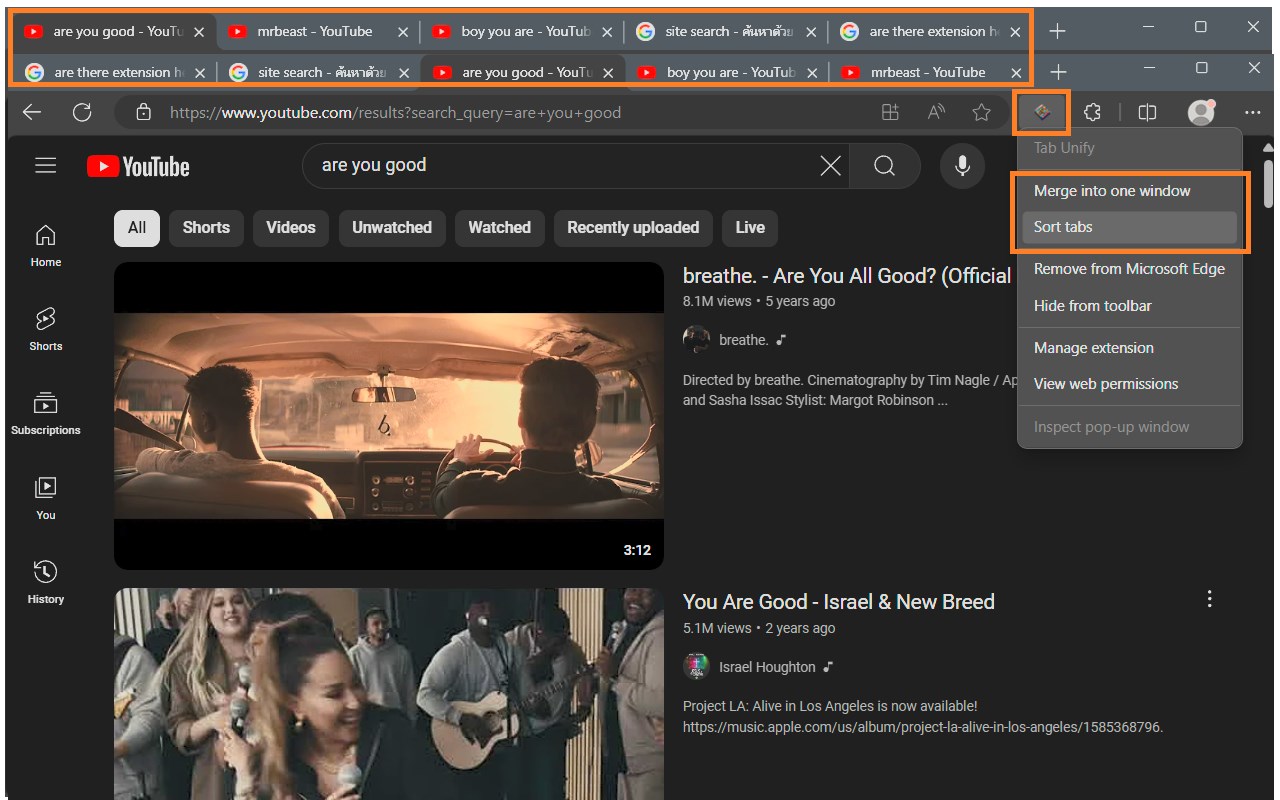Image resolution: width=1280 pixels, height=800 pixels.
Task: Click the YouTube logo
Action: pyautogui.click(x=138, y=166)
